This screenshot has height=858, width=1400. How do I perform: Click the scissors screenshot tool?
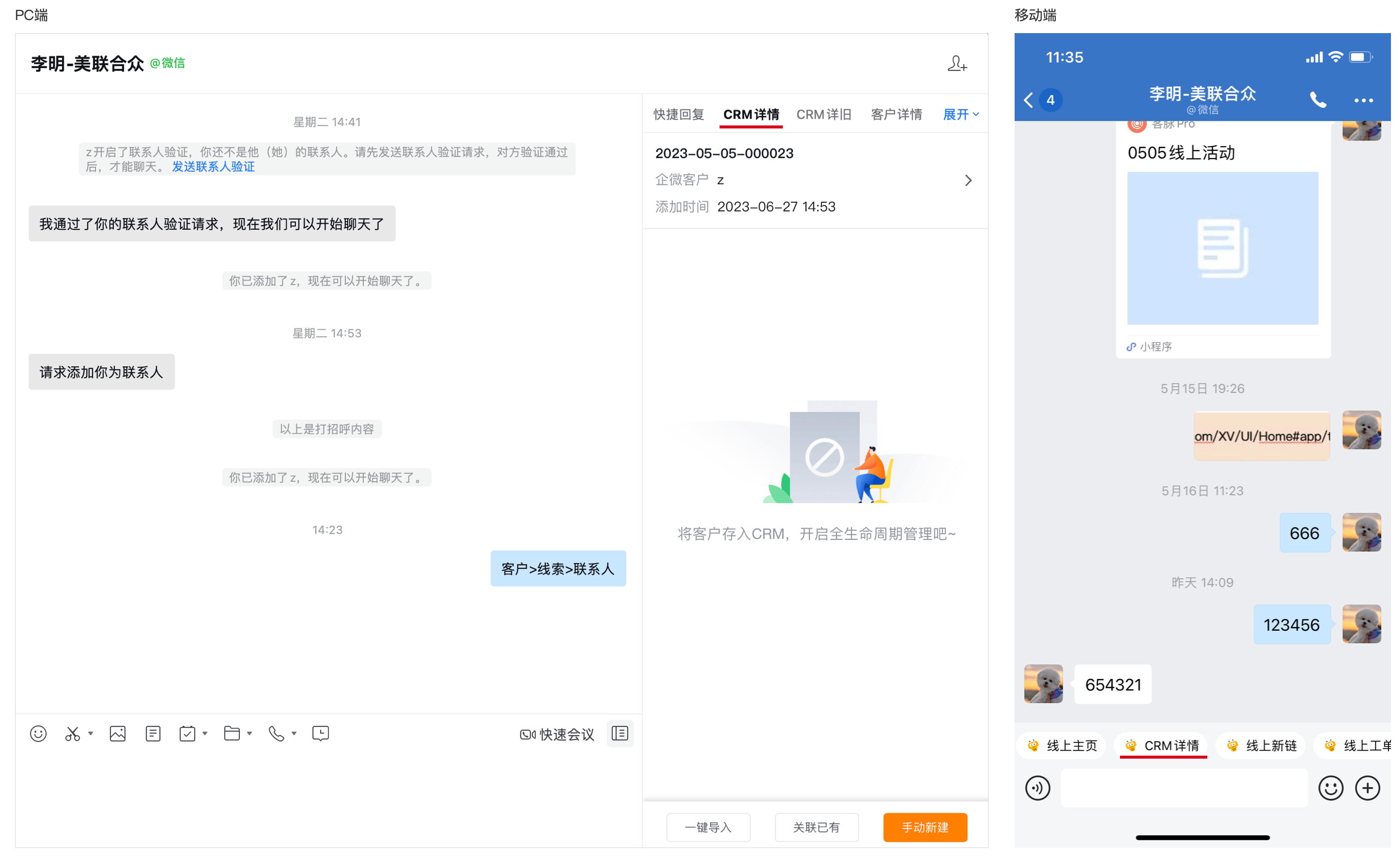click(72, 734)
